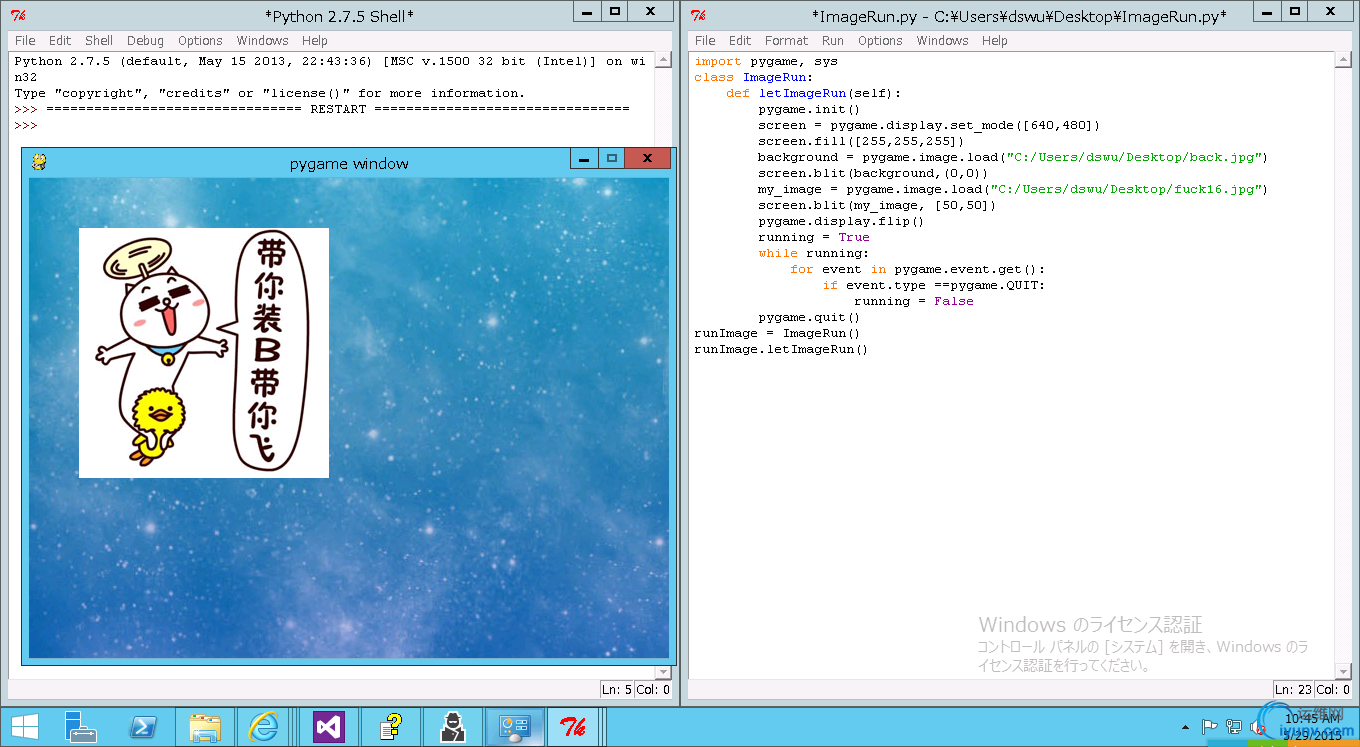1360x747 pixels.
Task: Open File menu in Python Shell
Action: coord(25,41)
